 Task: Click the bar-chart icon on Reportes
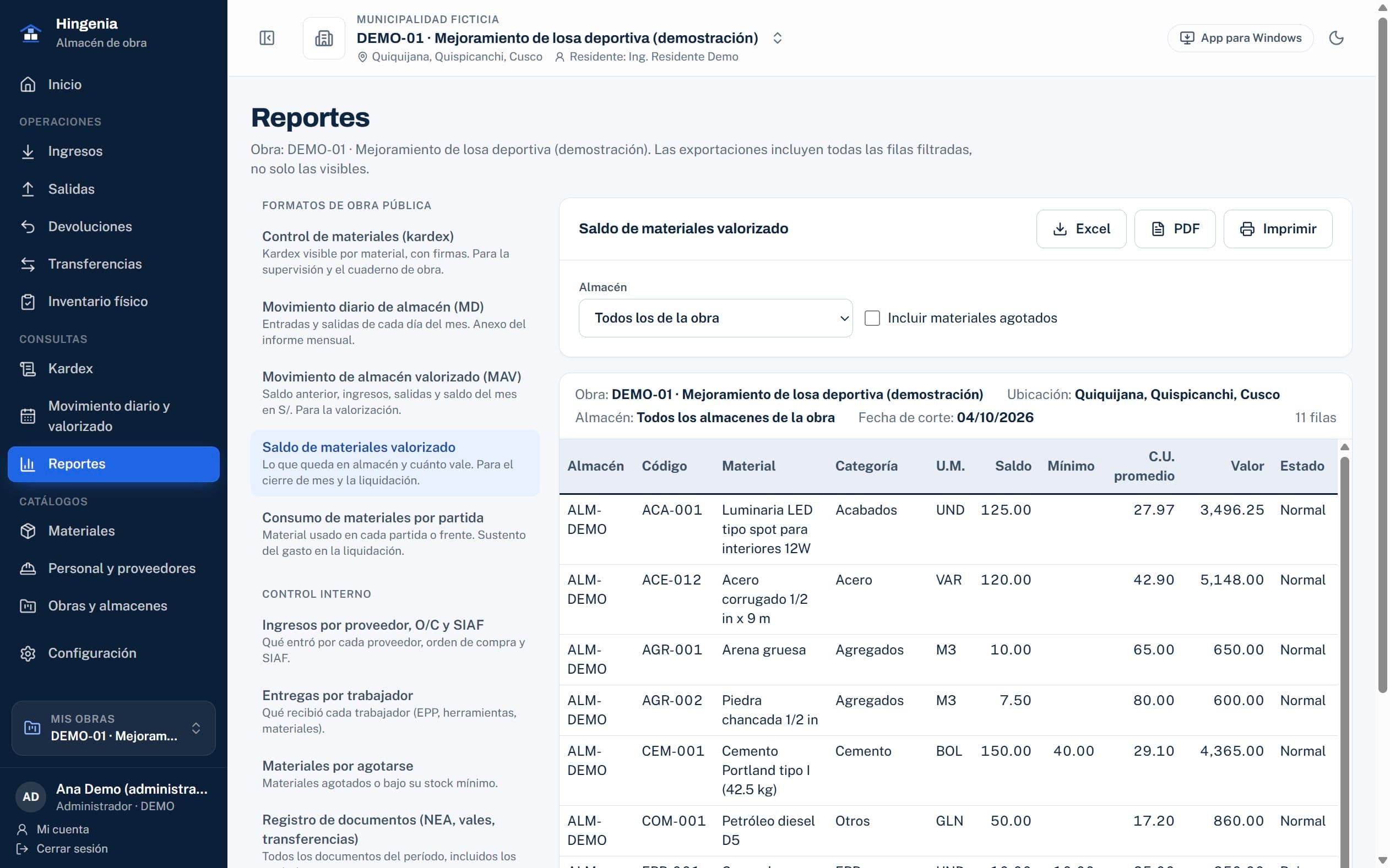[28, 464]
